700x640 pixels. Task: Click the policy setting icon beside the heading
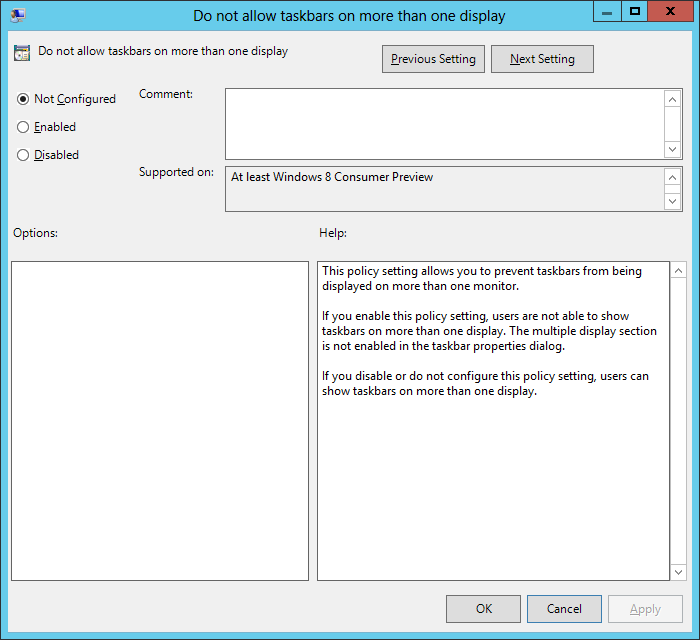pyautogui.click(x=22, y=53)
